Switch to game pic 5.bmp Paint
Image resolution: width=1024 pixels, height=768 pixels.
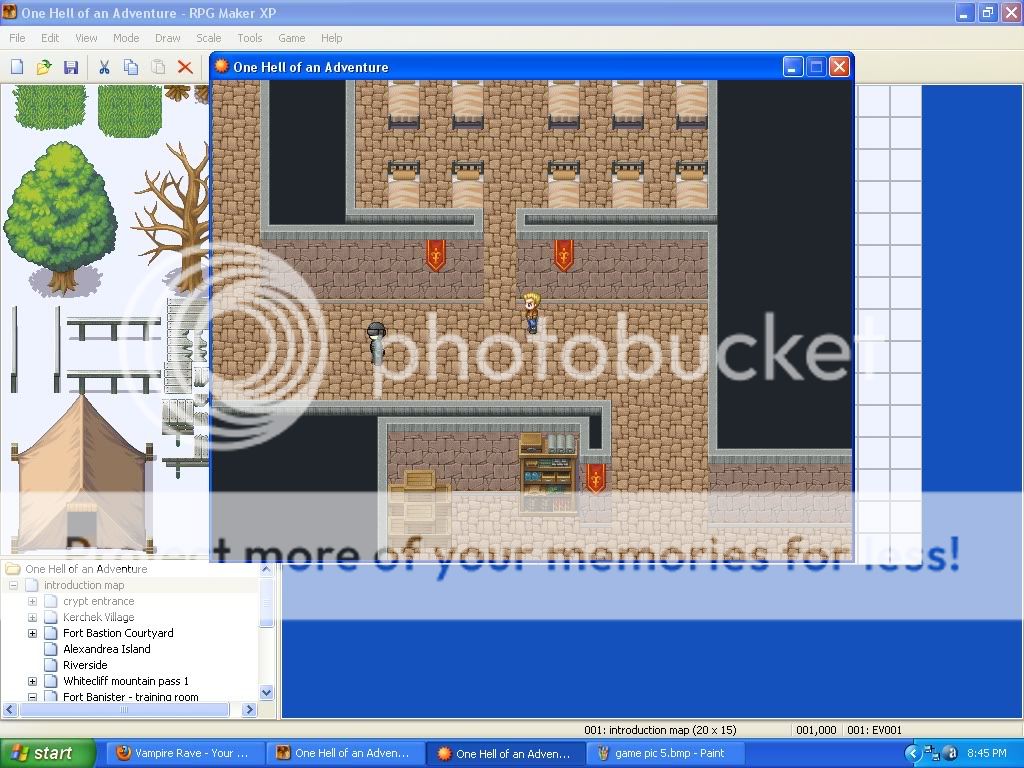click(663, 754)
